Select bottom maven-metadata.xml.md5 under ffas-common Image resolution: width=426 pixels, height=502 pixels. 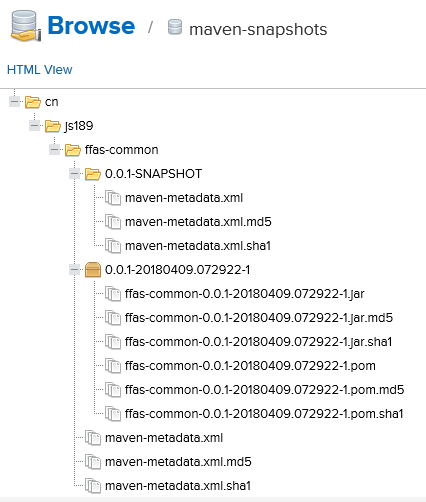coord(178,462)
